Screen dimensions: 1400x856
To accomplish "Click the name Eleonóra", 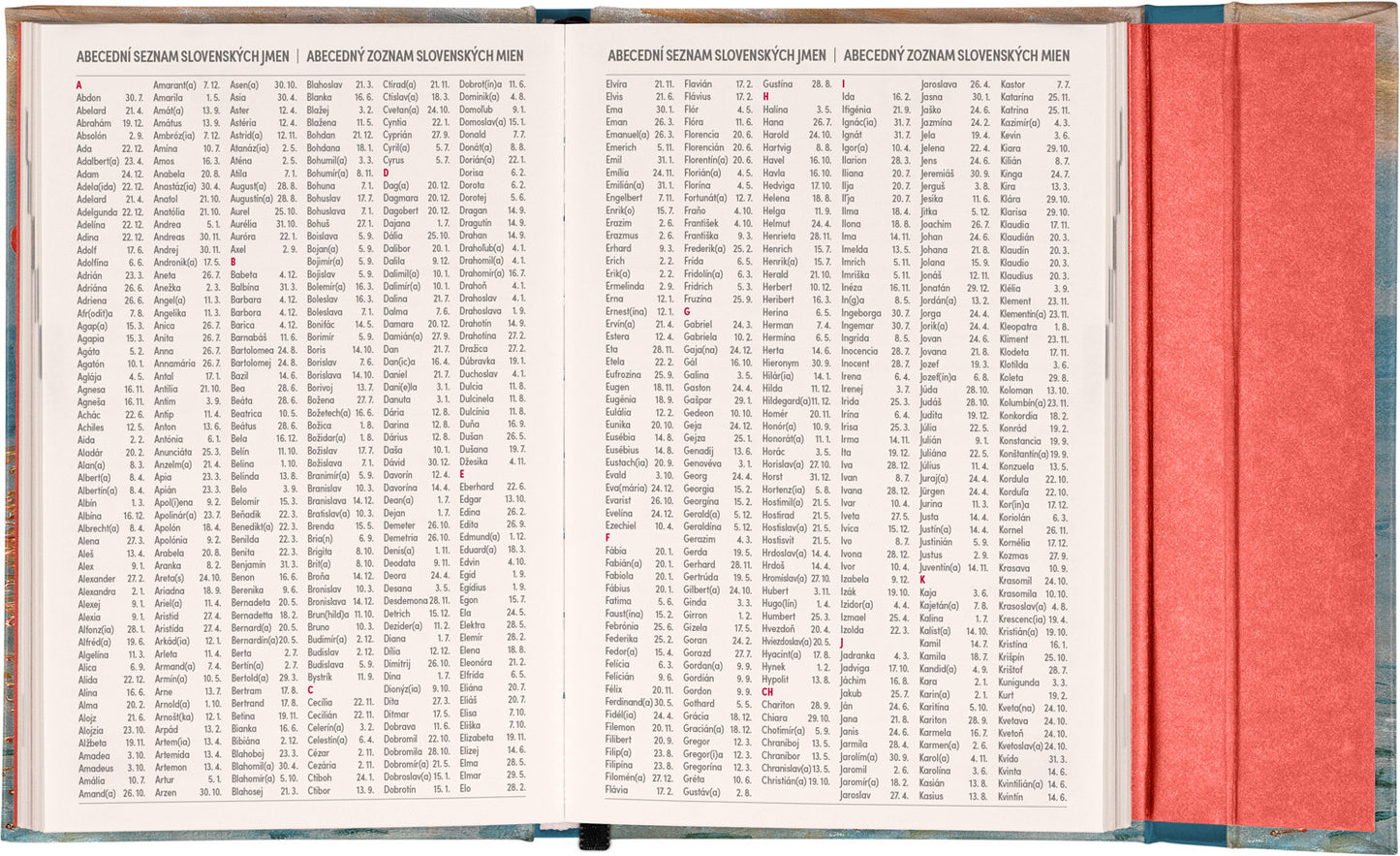I will coord(477,664).
